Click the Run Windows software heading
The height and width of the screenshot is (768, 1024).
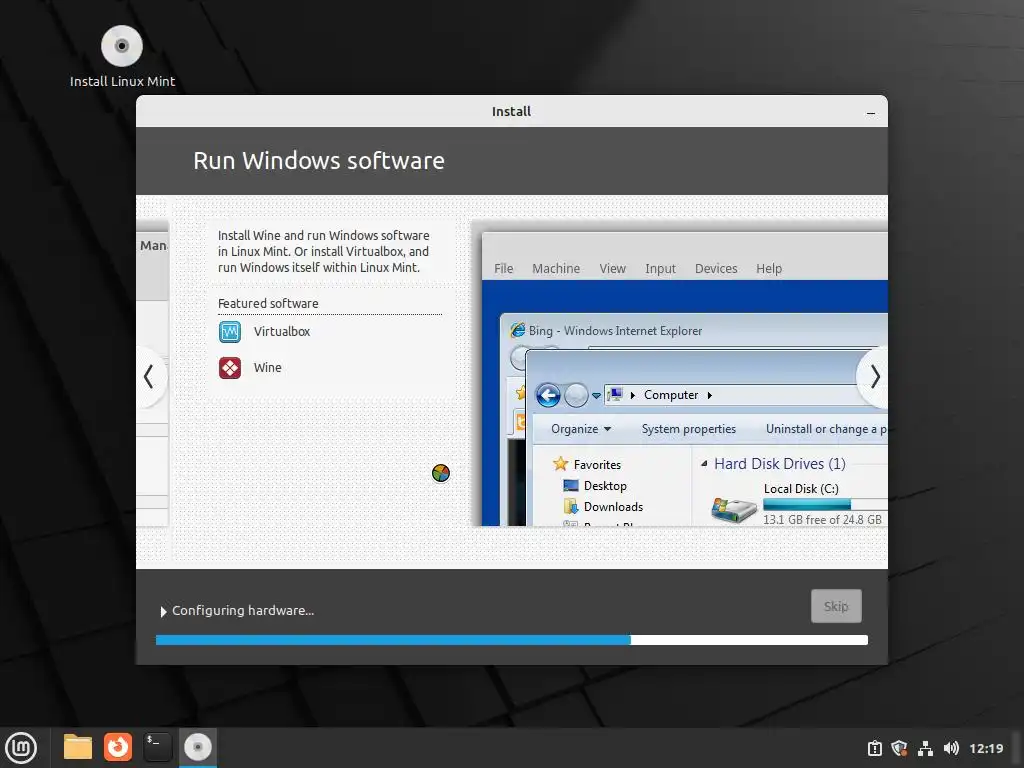pyautogui.click(x=319, y=161)
